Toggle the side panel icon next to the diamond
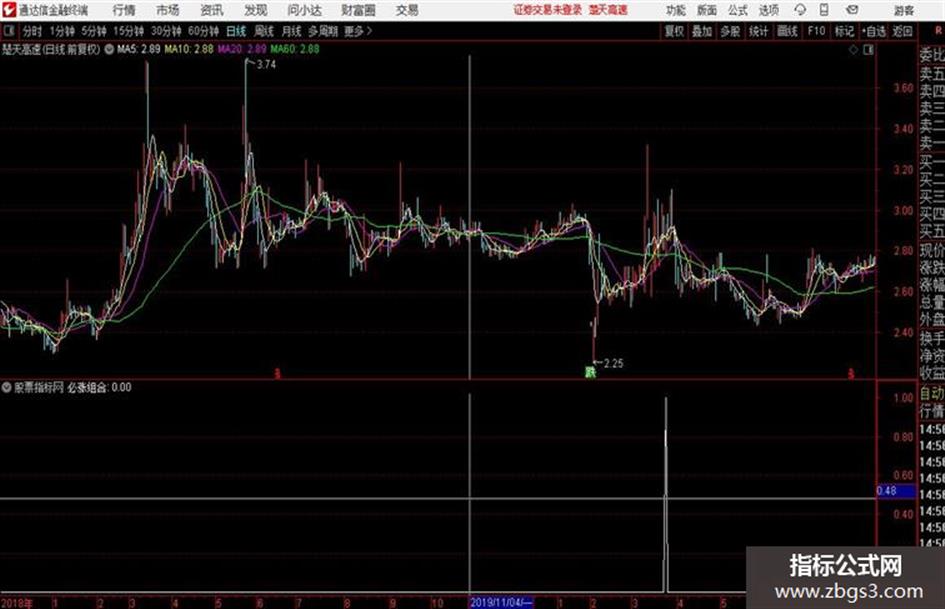 [x=868, y=50]
